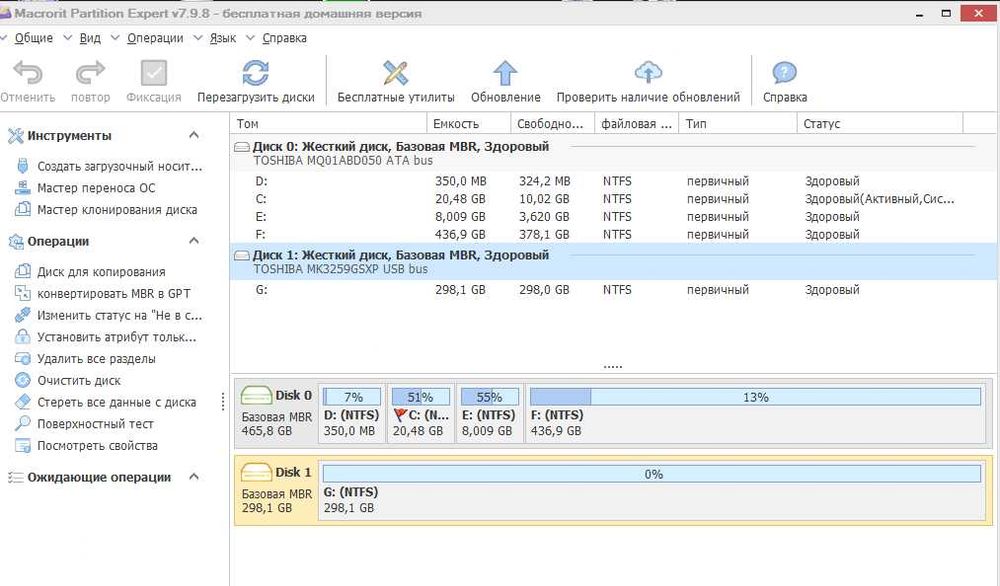Reload disks with Перезагрузить диски icon

pos(255,73)
